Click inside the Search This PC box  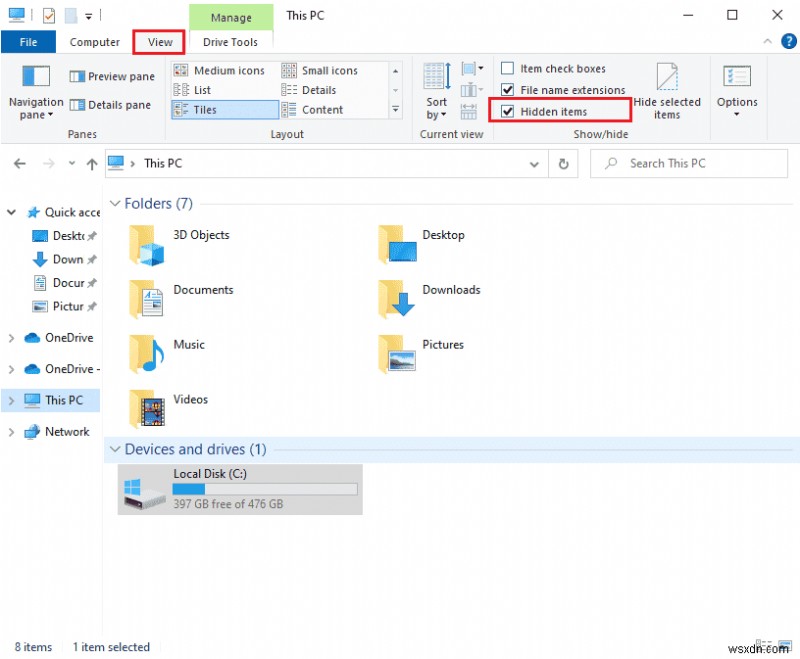690,163
